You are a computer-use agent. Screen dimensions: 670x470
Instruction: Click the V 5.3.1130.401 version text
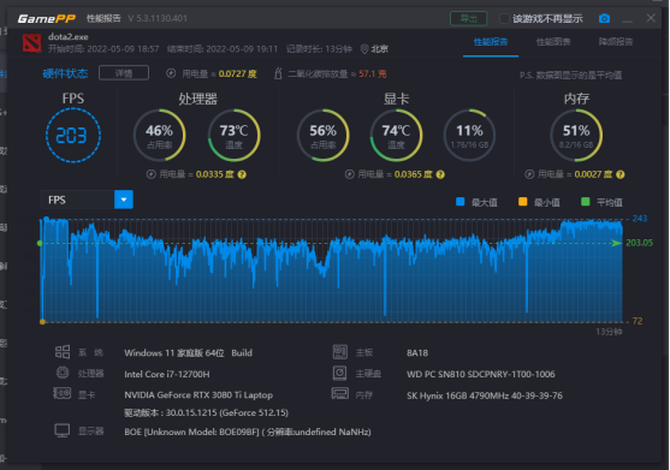click(157, 18)
